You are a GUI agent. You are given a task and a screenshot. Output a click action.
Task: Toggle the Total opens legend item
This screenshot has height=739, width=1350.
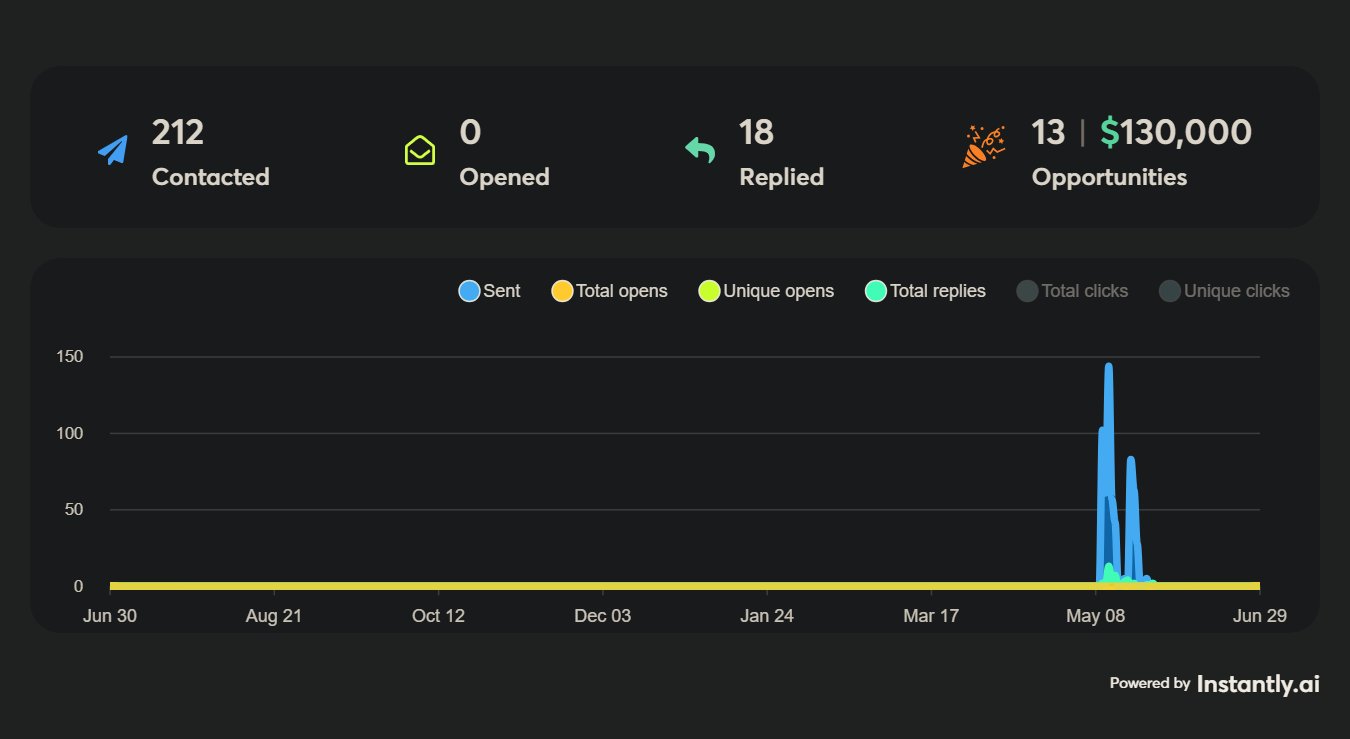click(609, 291)
